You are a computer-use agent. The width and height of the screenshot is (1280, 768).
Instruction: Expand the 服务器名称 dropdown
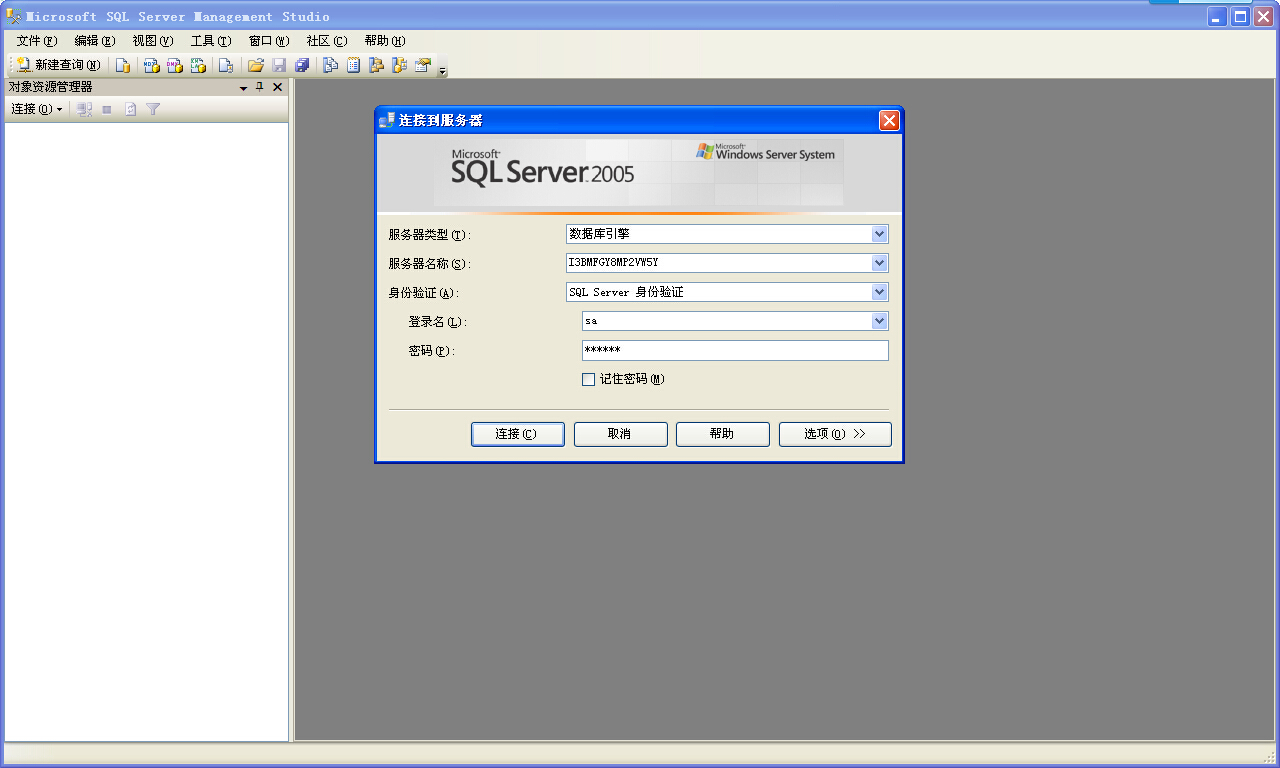tap(879, 263)
